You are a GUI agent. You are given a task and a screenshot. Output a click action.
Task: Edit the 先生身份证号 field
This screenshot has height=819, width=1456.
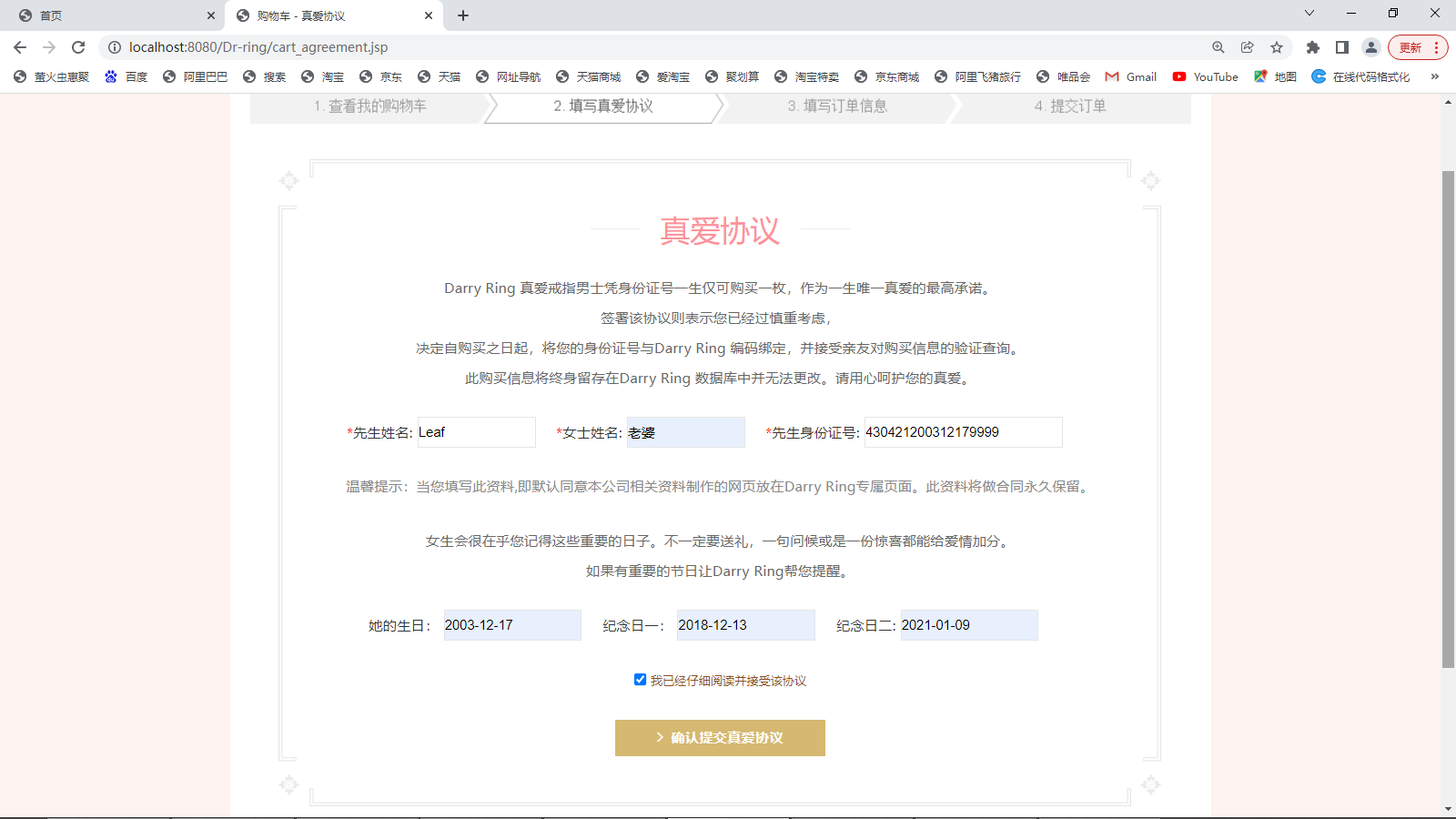[963, 432]
